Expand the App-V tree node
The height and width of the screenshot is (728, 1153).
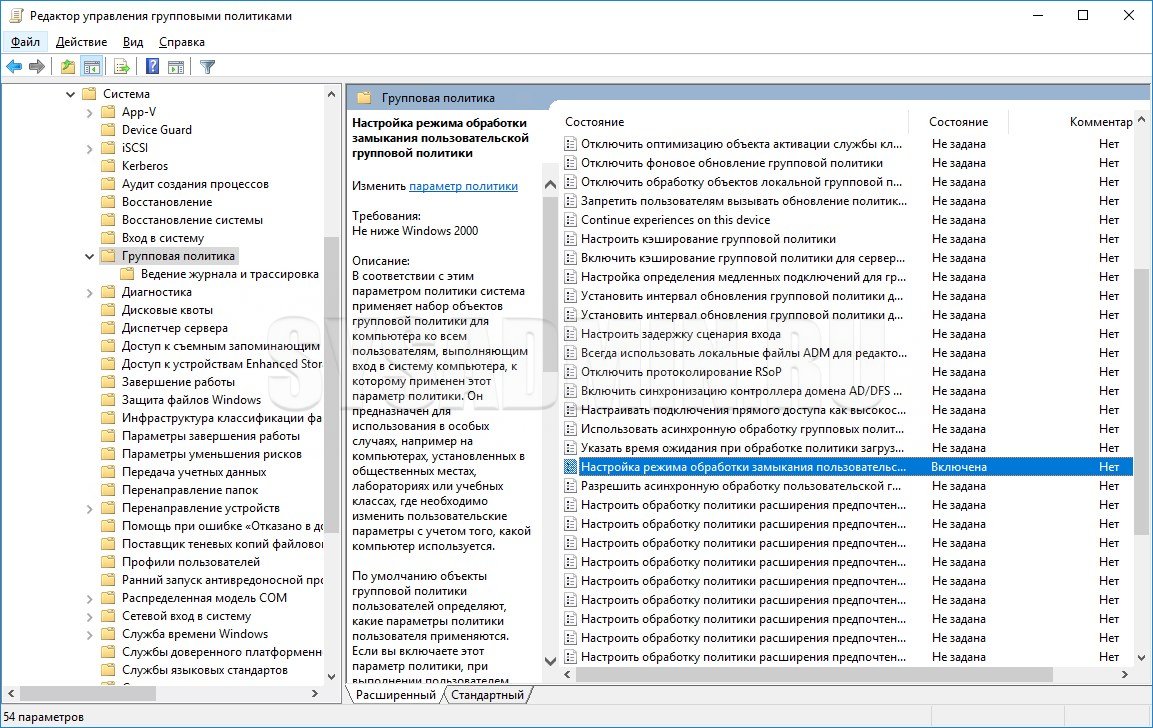[89, 112]
